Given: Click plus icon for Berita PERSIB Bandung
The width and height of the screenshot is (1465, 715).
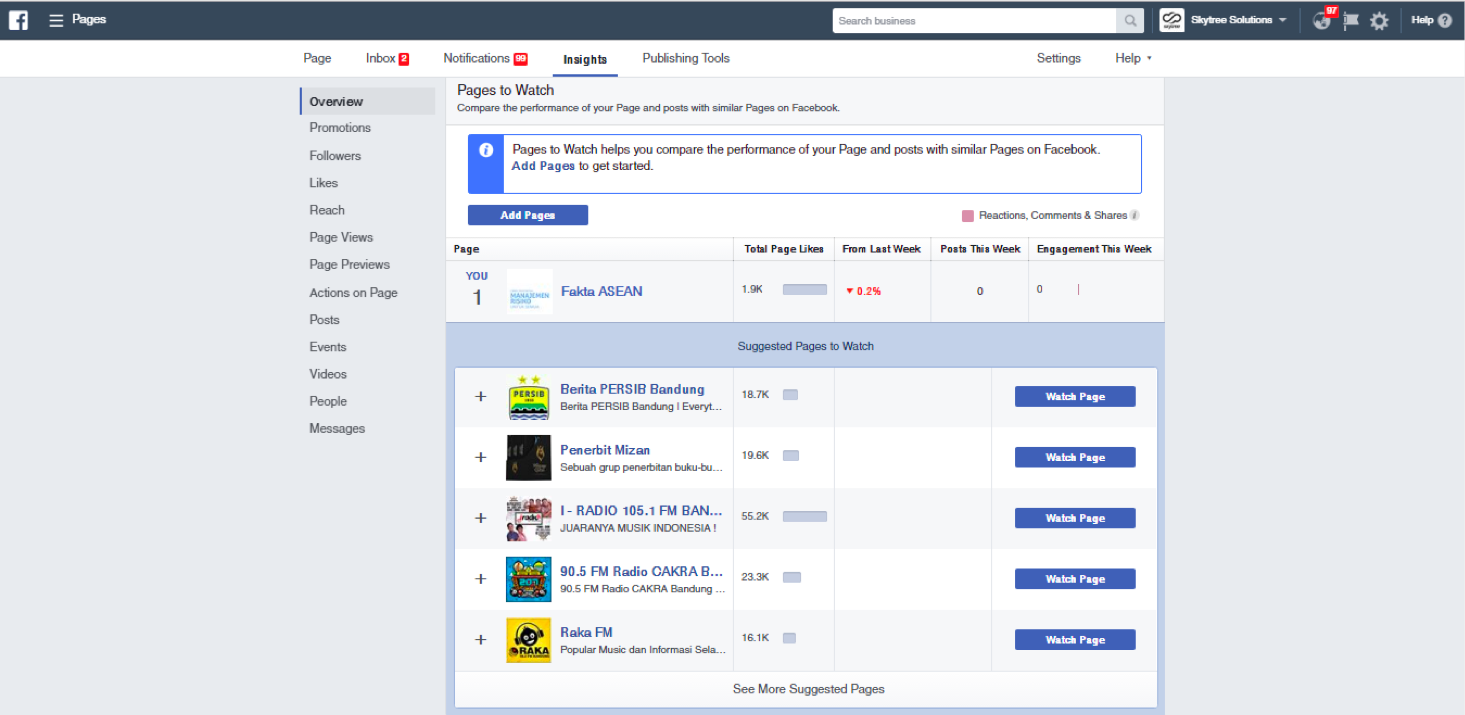Looking at the screenshot, I should (x=480, y=397).
